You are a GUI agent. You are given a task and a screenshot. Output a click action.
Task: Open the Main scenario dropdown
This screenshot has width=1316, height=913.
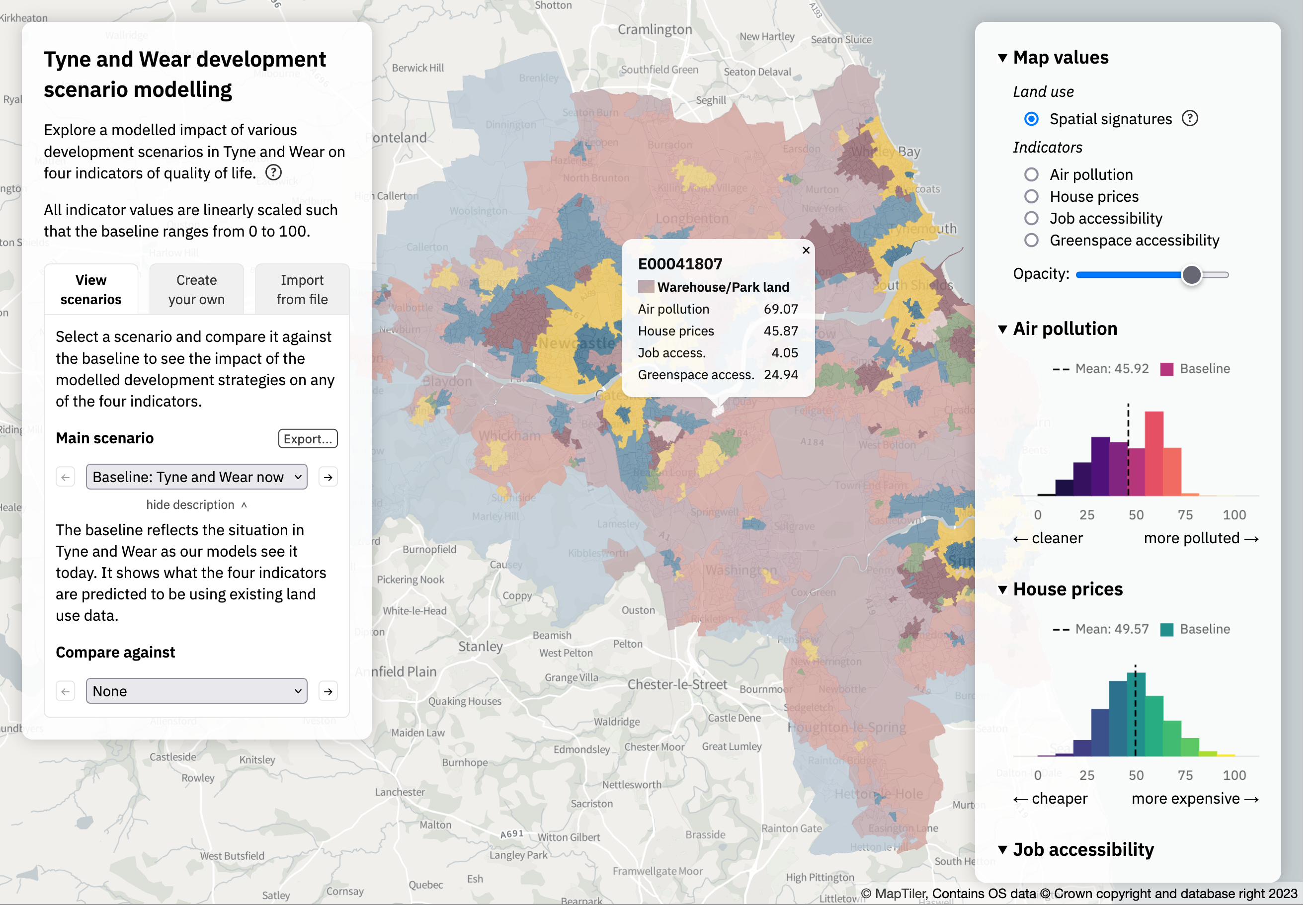198,476
